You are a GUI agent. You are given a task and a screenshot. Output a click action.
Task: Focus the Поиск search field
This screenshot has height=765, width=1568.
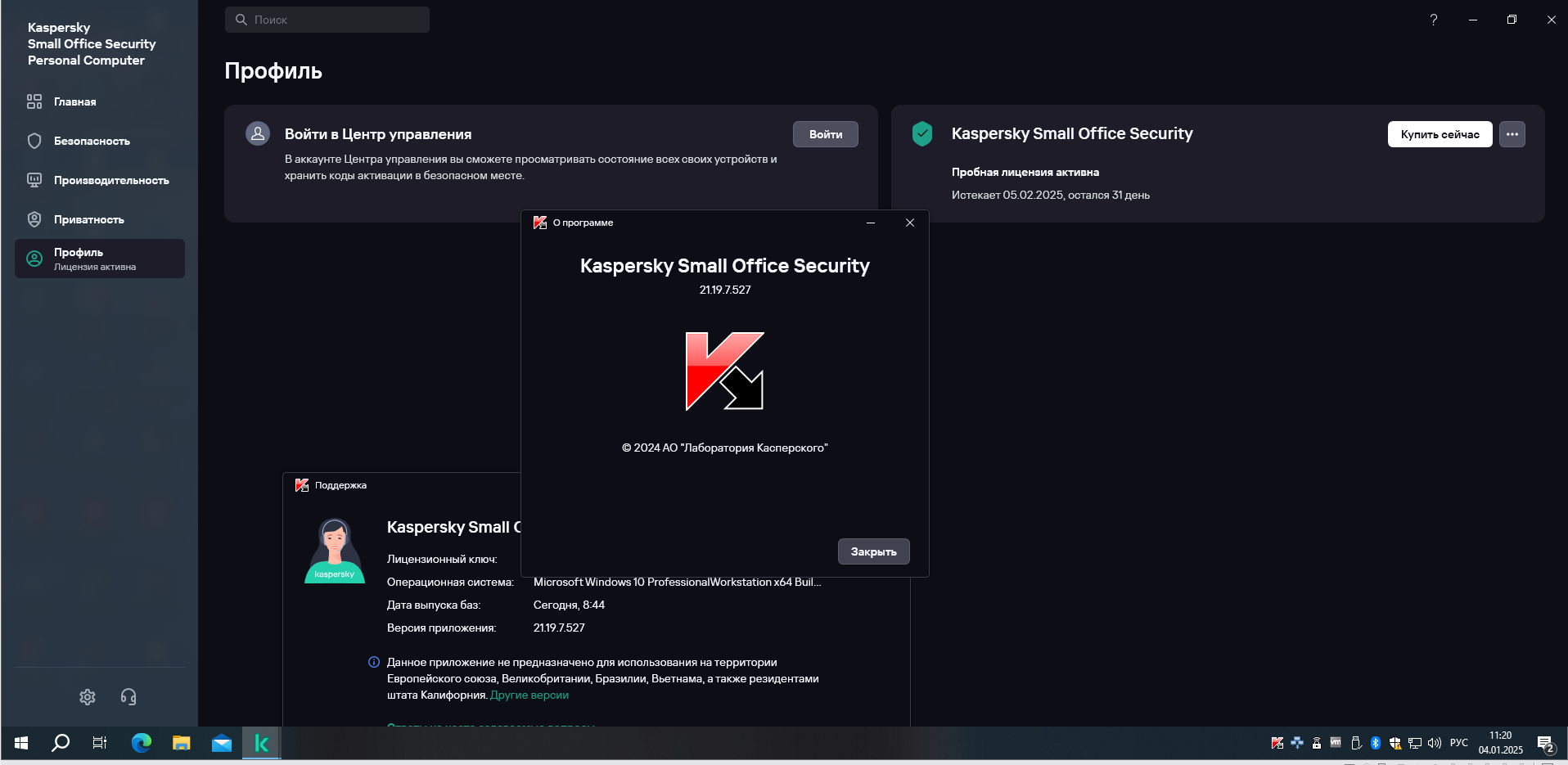(x=327, y=20)
